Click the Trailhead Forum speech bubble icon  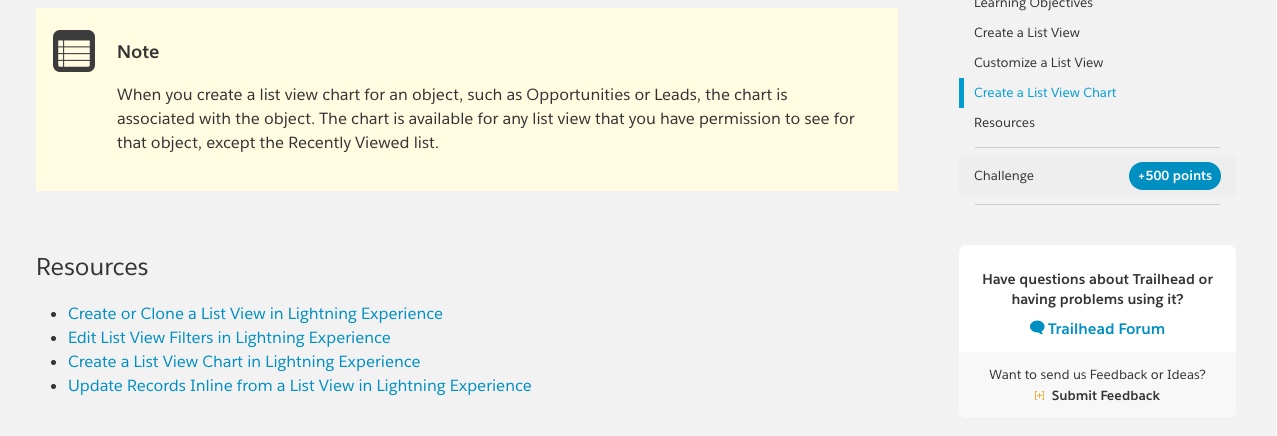coord(1037,328)
